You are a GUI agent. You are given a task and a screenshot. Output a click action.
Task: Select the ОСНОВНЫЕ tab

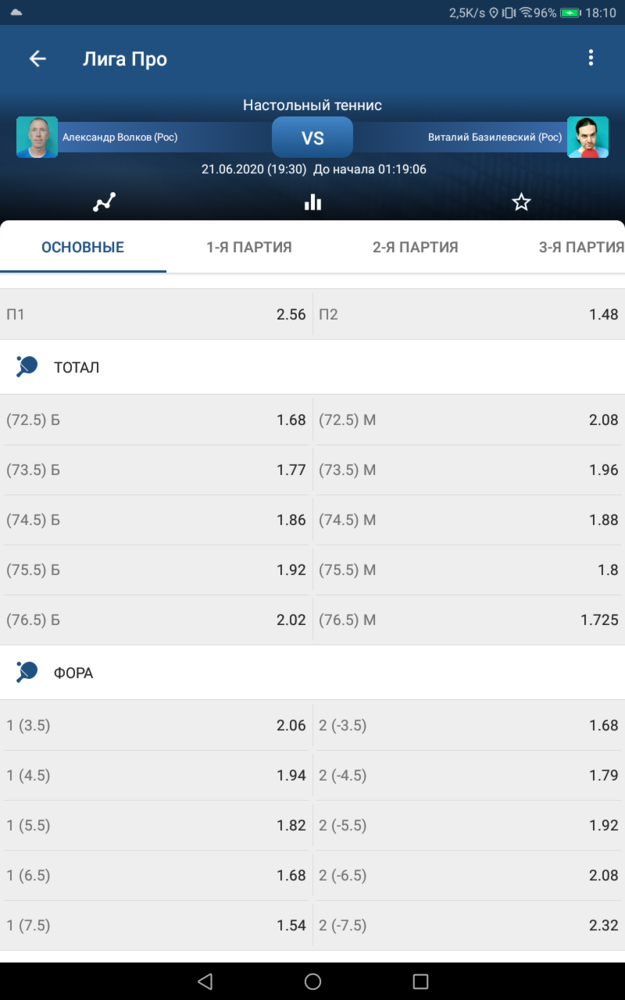[83, 247]
